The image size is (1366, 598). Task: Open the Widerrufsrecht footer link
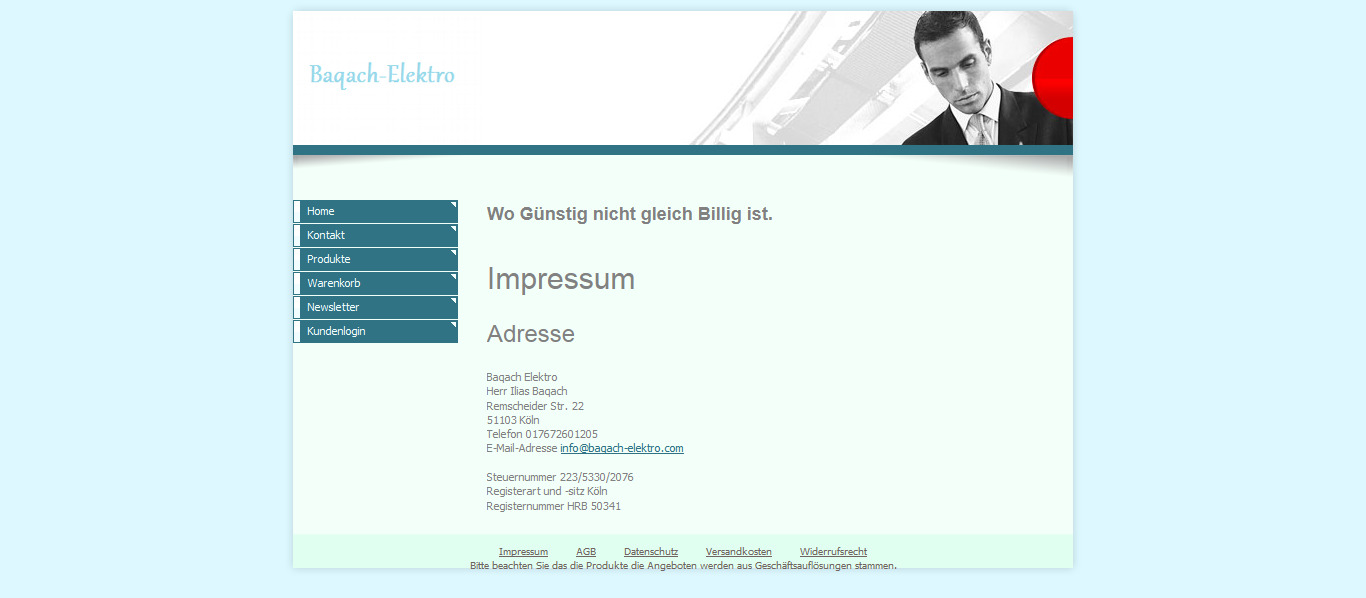pos(833,552)
